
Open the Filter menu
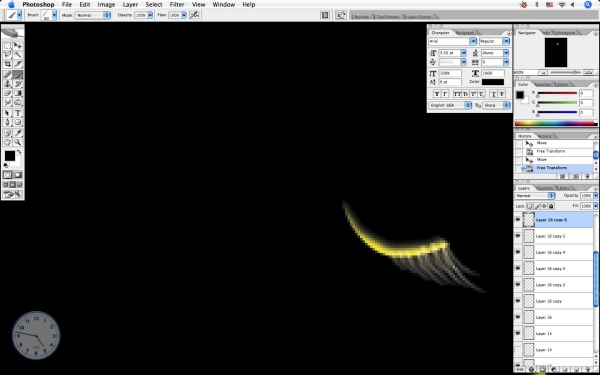click(x=177, y=5)
